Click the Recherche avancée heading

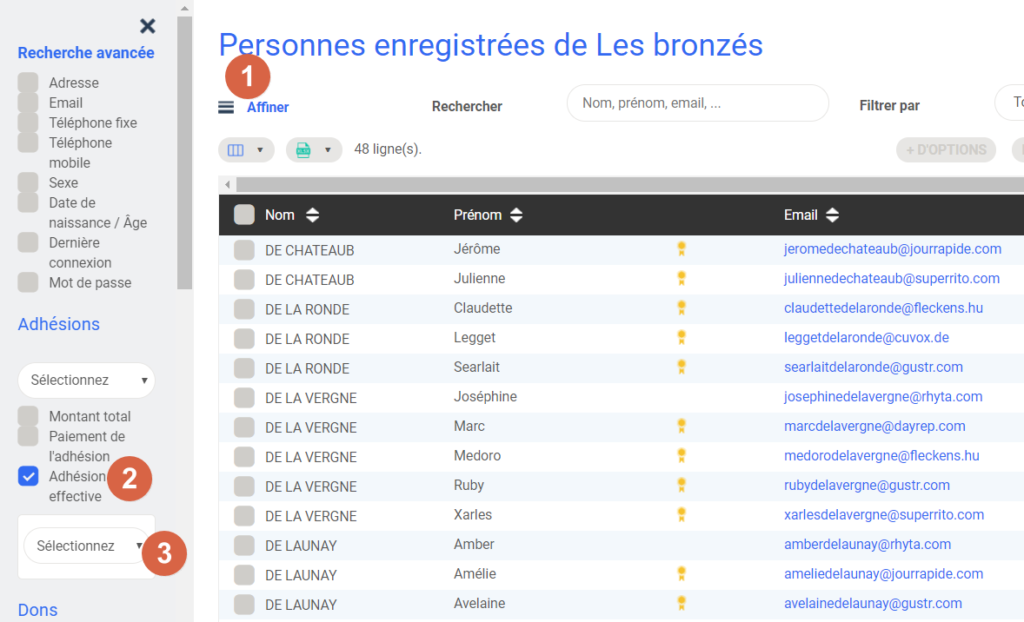86,53
